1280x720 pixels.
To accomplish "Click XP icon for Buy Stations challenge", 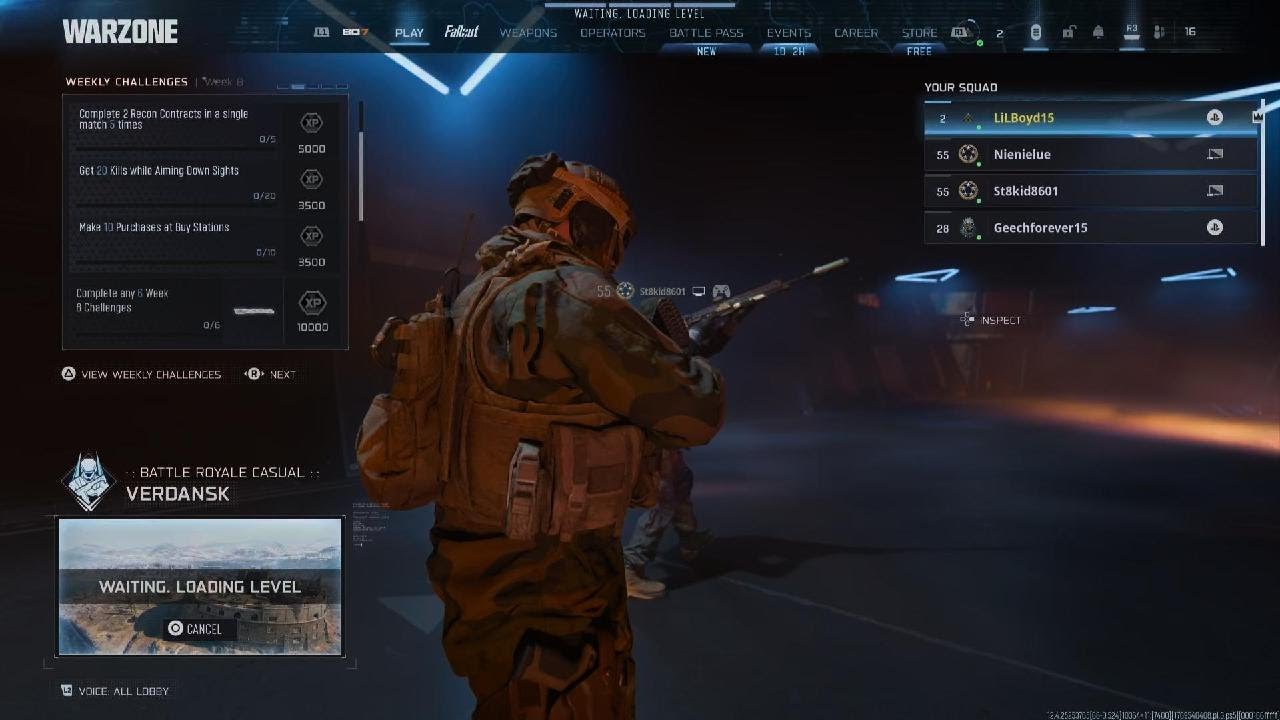I will point(311,236).
